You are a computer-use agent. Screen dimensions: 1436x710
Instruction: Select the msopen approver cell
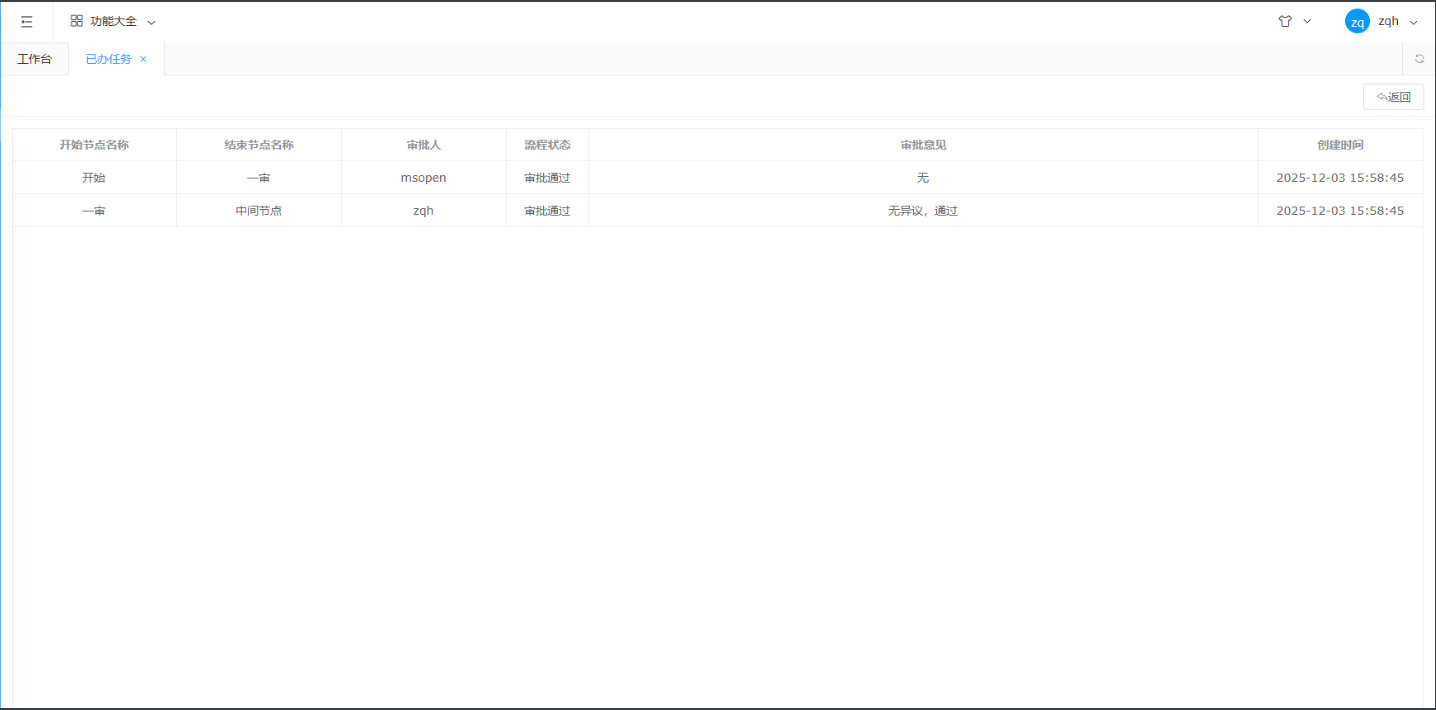click(x=423, y=178)
